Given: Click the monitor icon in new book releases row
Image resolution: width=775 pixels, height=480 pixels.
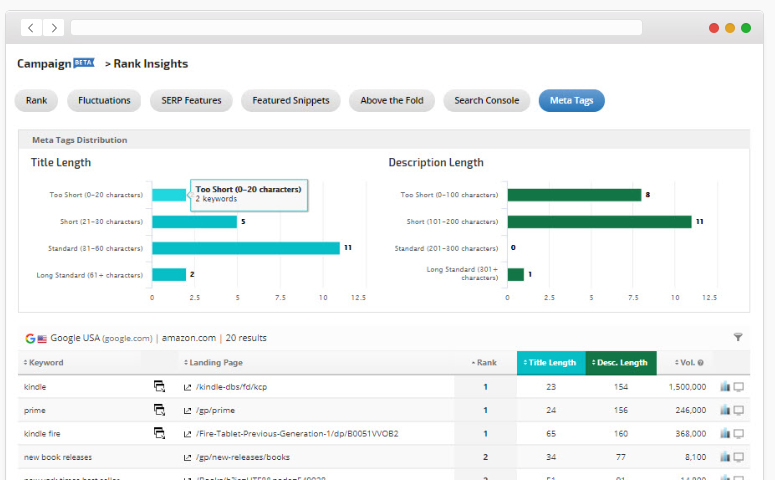Looking at the screenshot, I should pyautogui.click(x=739, y=458).
